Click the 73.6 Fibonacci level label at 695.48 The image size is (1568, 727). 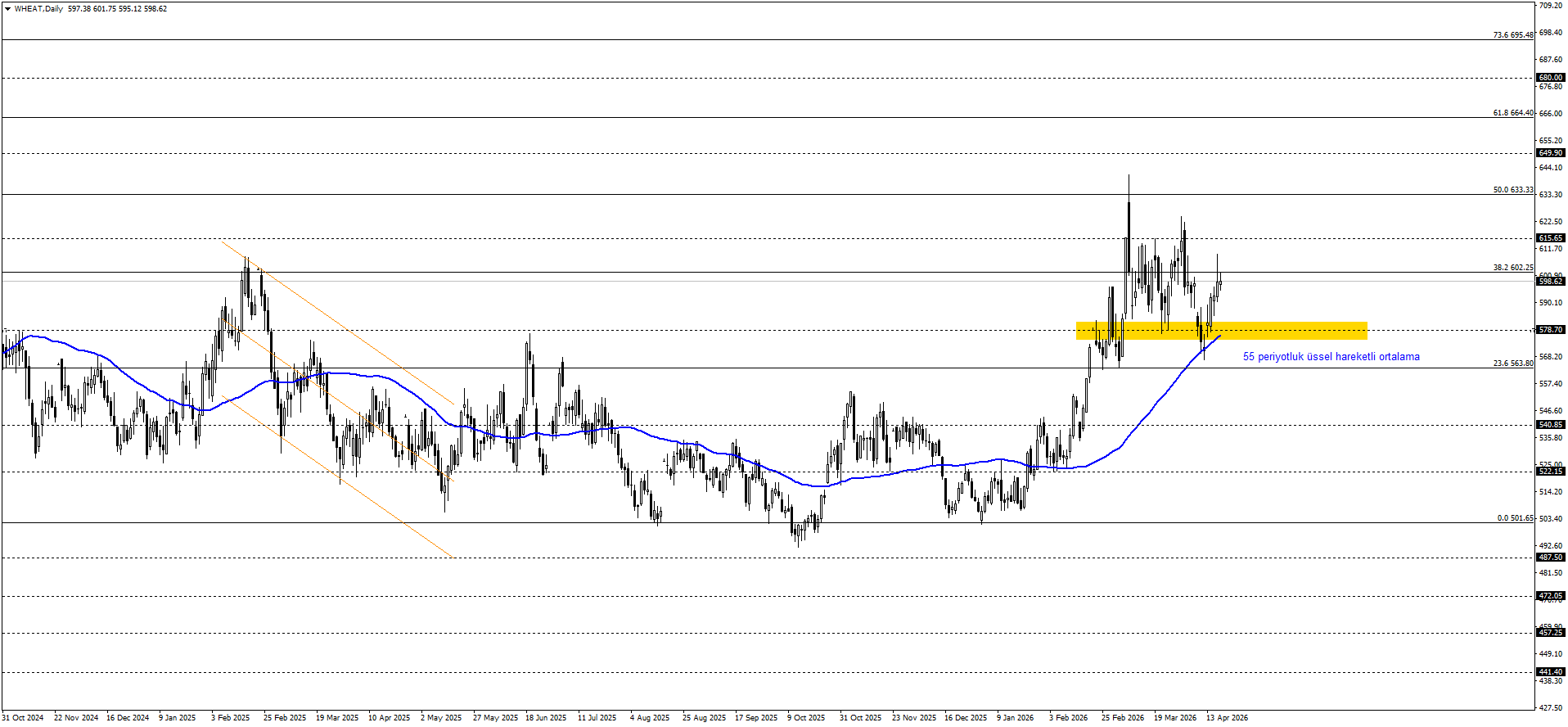1512,35
